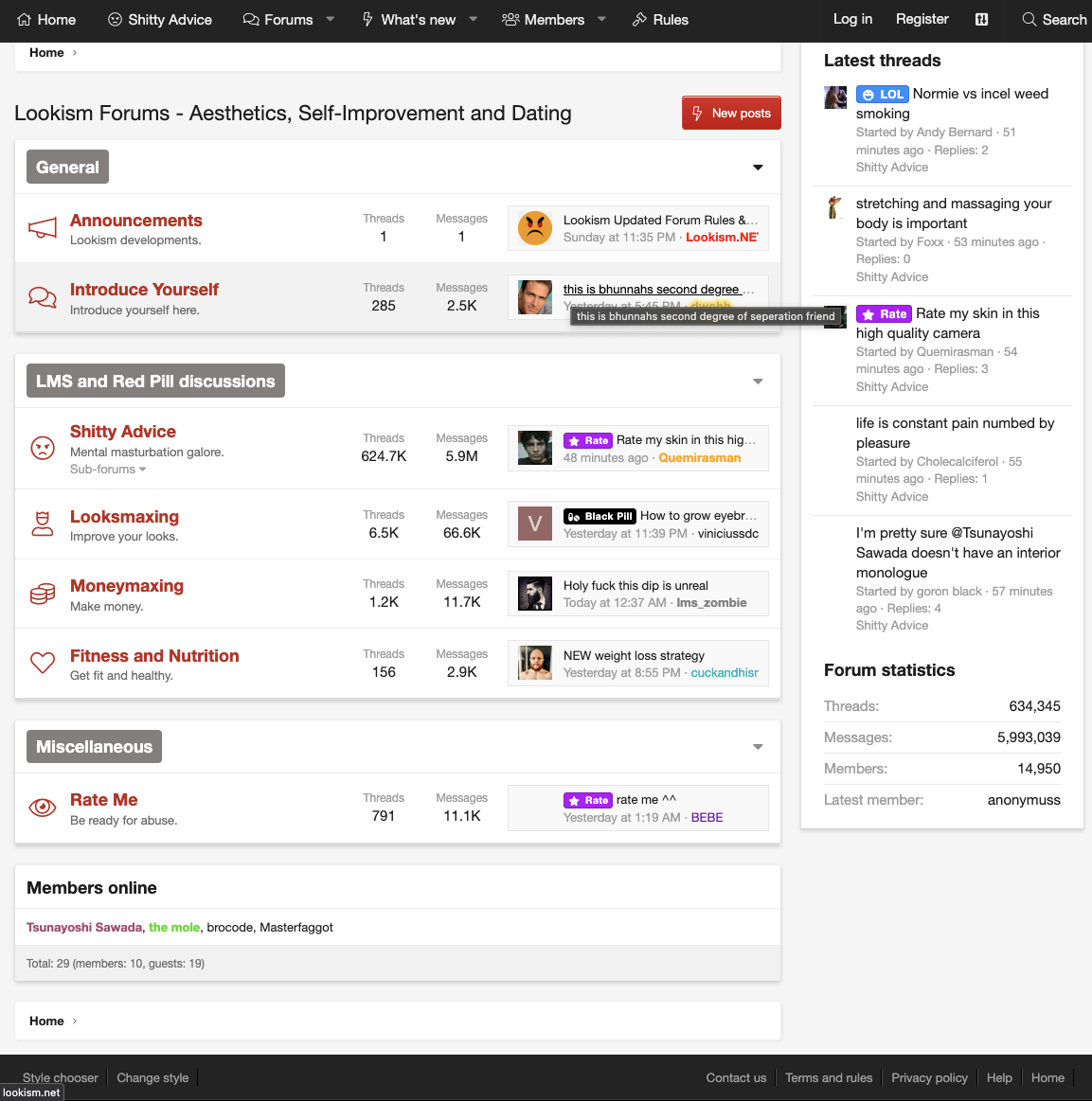This screenshot has width=1092, height=1101.
Task: Open the Moneymaxing forum link
Action: coord(126,586)
